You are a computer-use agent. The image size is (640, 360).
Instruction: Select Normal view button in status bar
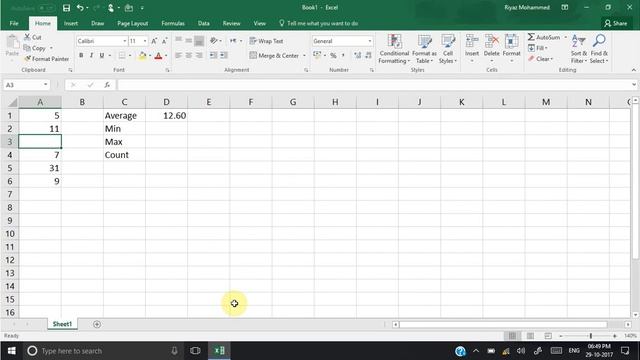point(512,336)
